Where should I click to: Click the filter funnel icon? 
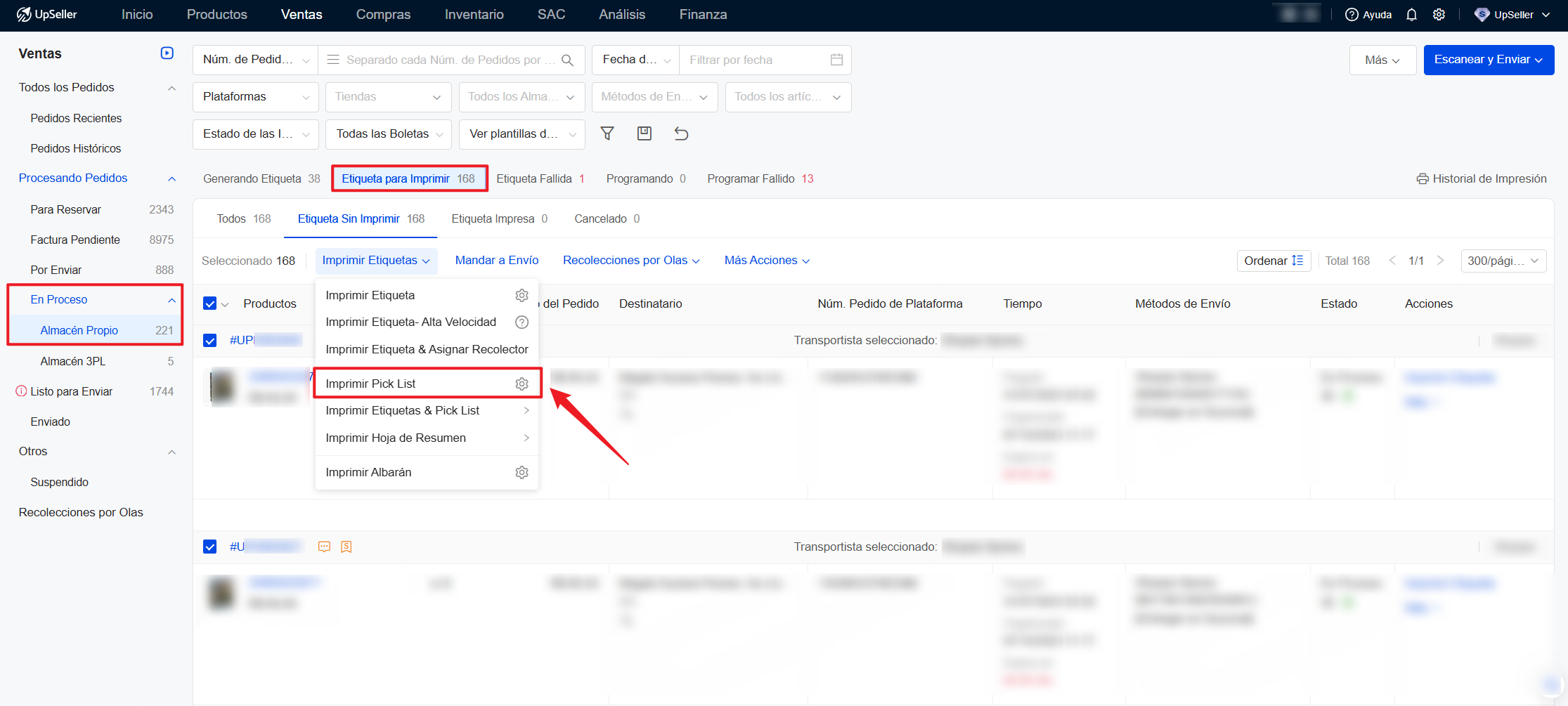tap(607, 133)
